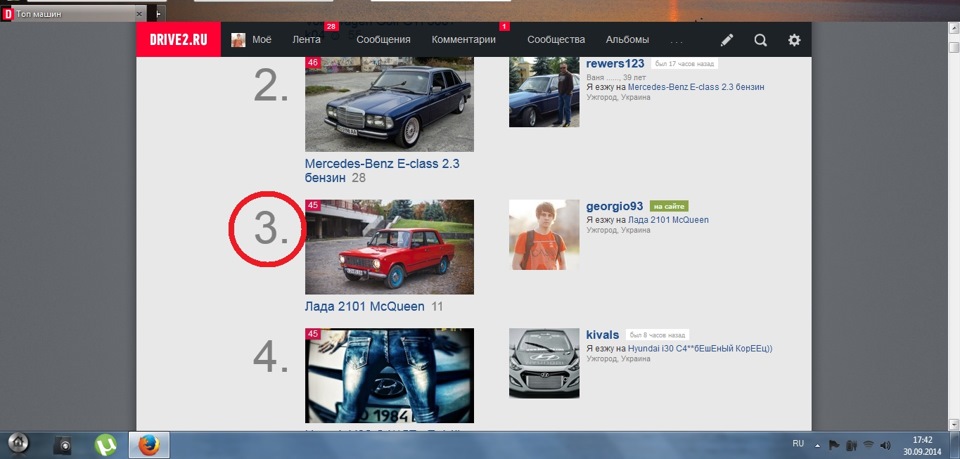The image size is (960, 459).
Task: Open the site search magnifier icon
Action: [x=760, y=40]
